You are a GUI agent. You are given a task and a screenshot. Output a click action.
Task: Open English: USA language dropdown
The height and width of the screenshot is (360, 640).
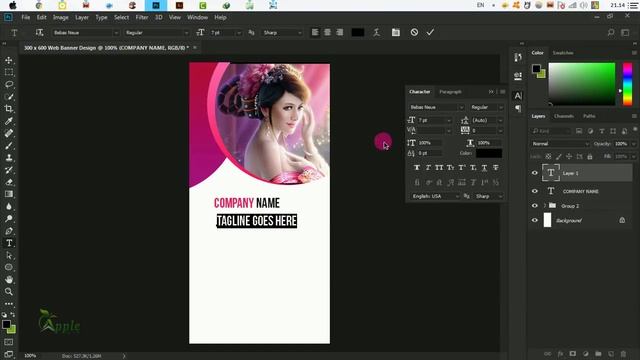coord(435,196)
